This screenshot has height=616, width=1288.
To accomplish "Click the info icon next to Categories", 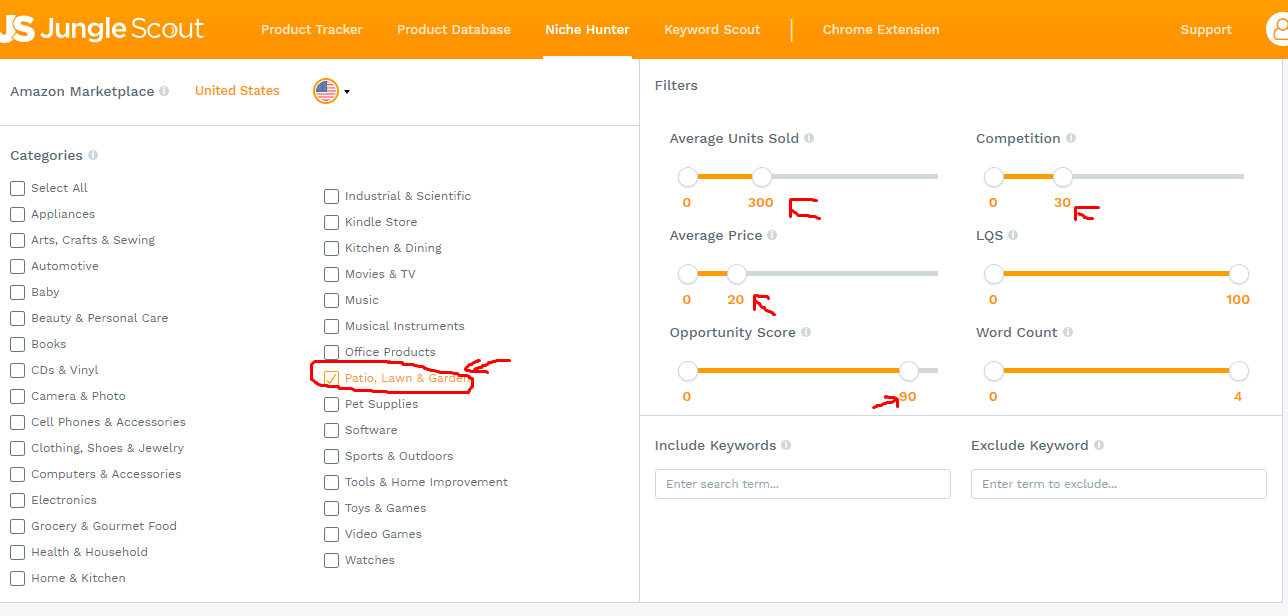I will click(93, 155).
